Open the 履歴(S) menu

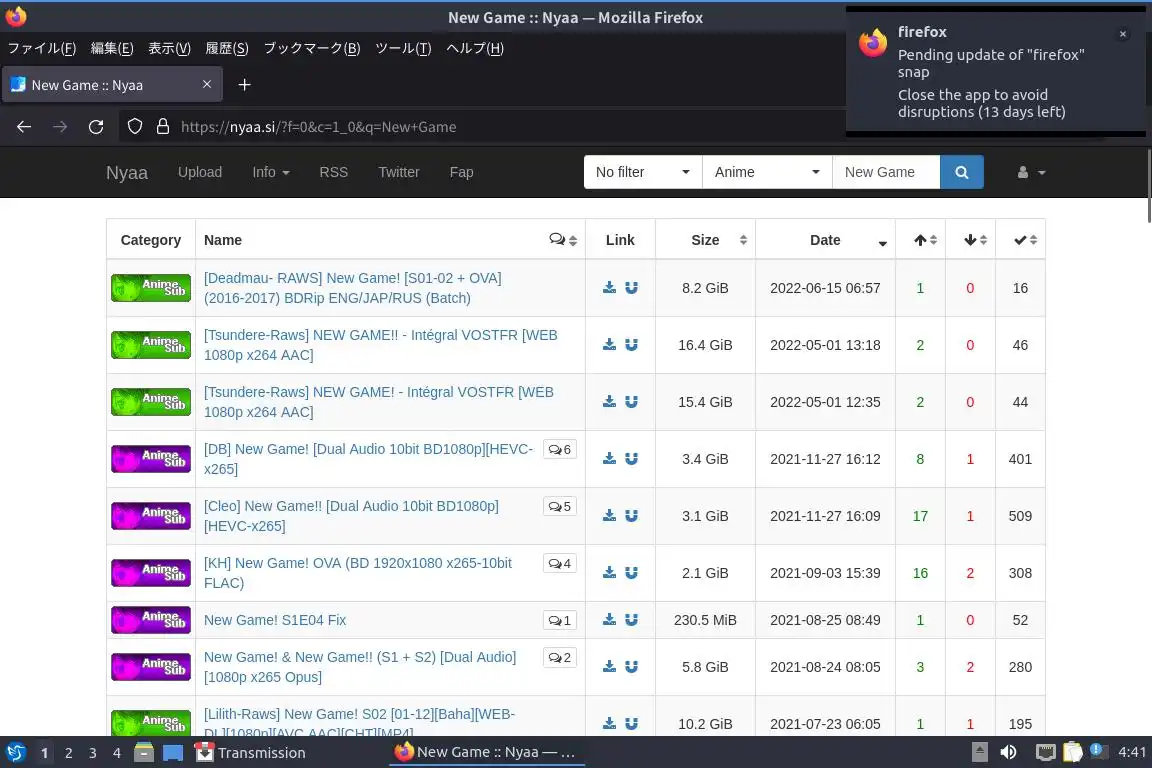point(226,49)
